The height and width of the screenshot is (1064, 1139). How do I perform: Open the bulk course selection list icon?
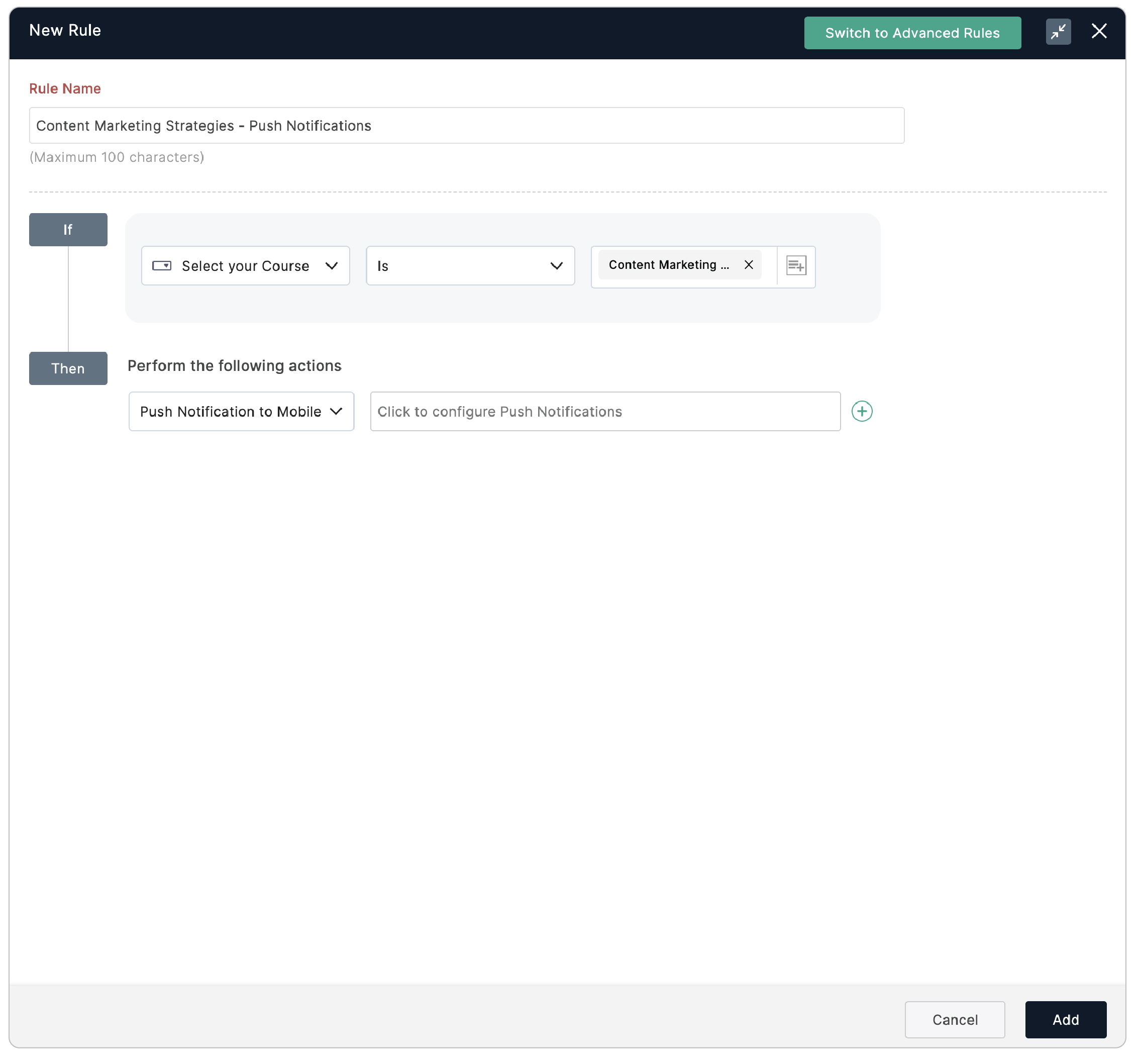point(796,266)
